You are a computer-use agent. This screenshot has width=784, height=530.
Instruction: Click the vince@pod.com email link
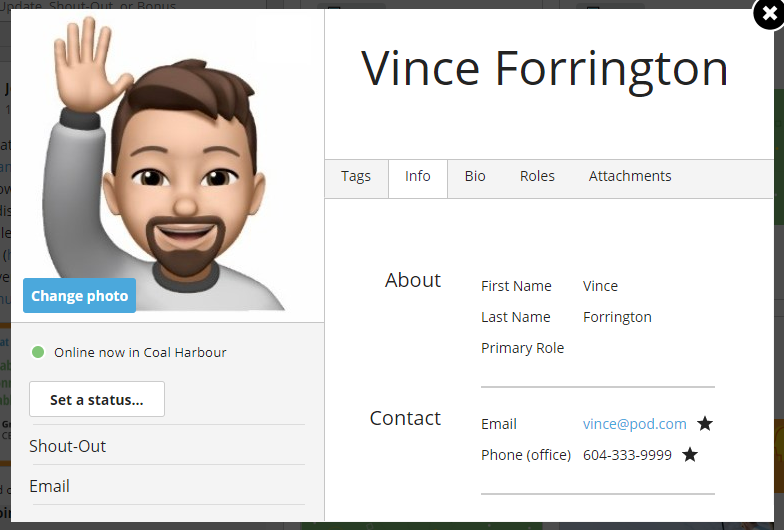[635, 424]
